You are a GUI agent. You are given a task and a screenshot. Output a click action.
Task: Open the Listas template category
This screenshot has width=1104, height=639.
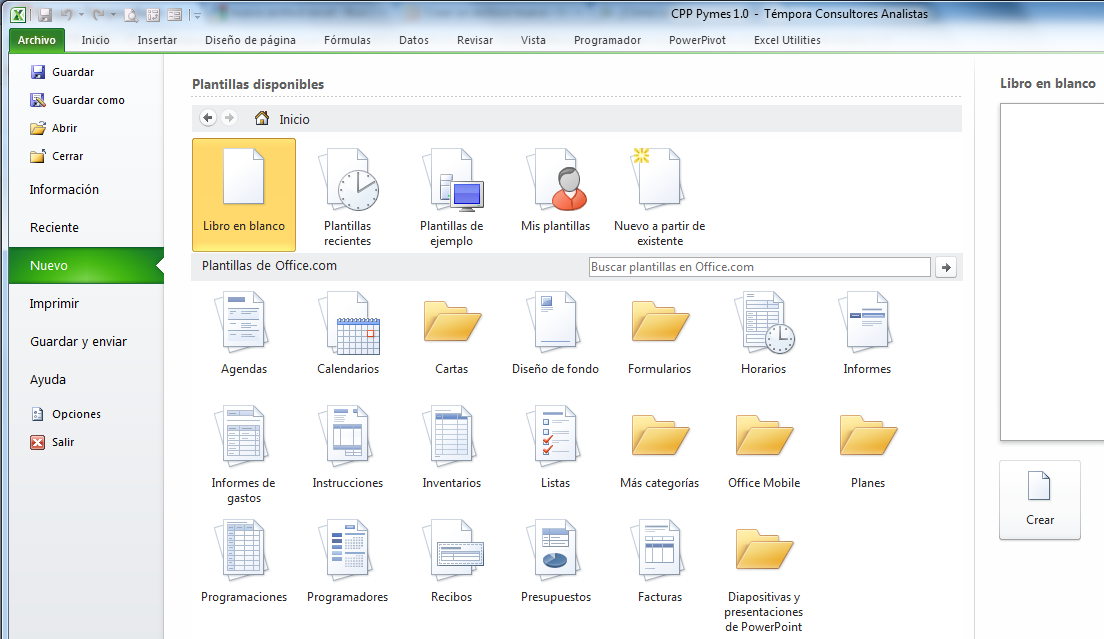point(555,446)
